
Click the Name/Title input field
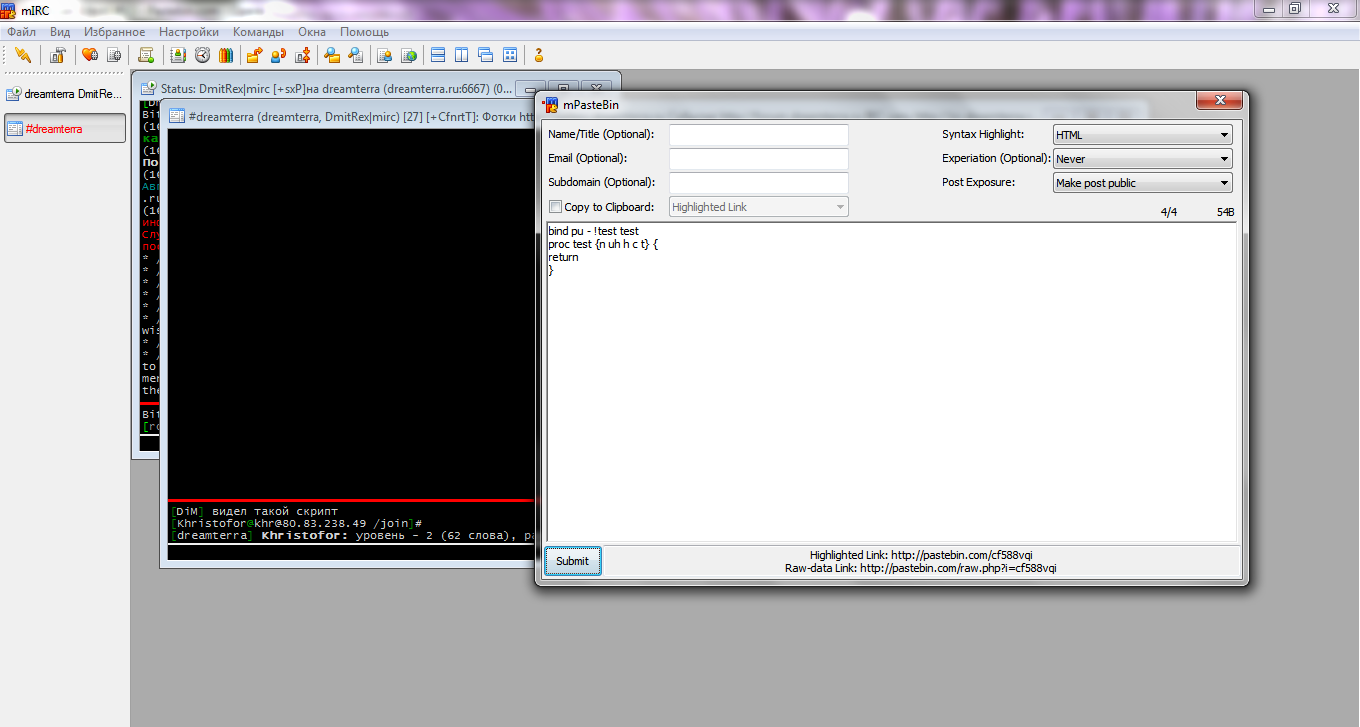[x=759, y=135]
